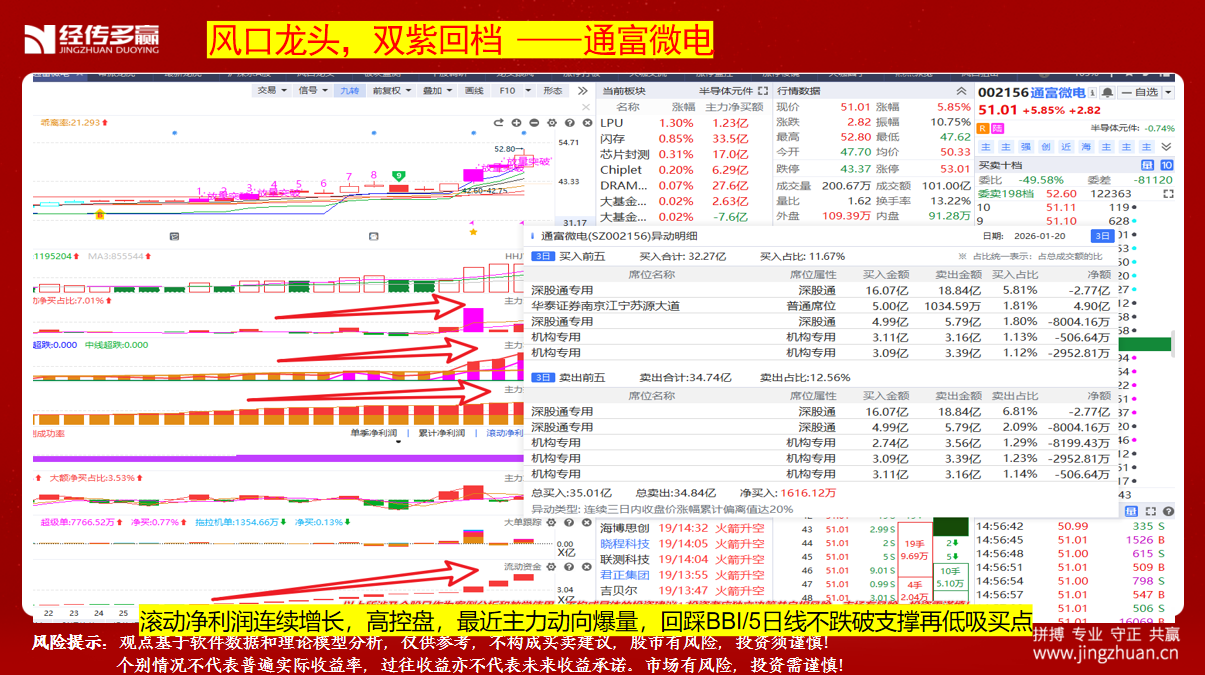Select the 芯片封测 sector row
The image size is (1205, 675).
pos(624,154)
